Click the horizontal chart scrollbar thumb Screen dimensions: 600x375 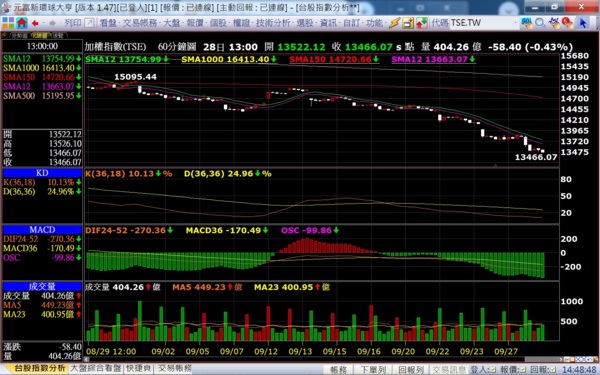(542, 359)
